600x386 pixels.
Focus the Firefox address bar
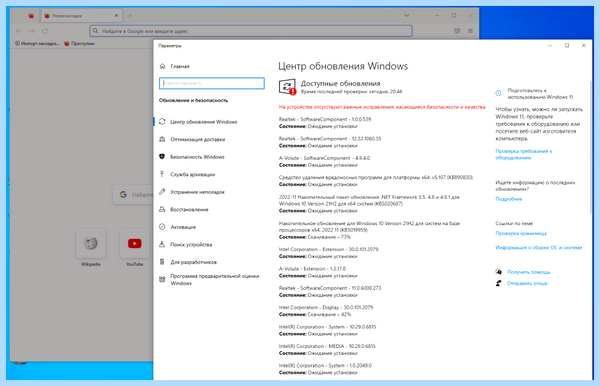(x=251, y=31)
